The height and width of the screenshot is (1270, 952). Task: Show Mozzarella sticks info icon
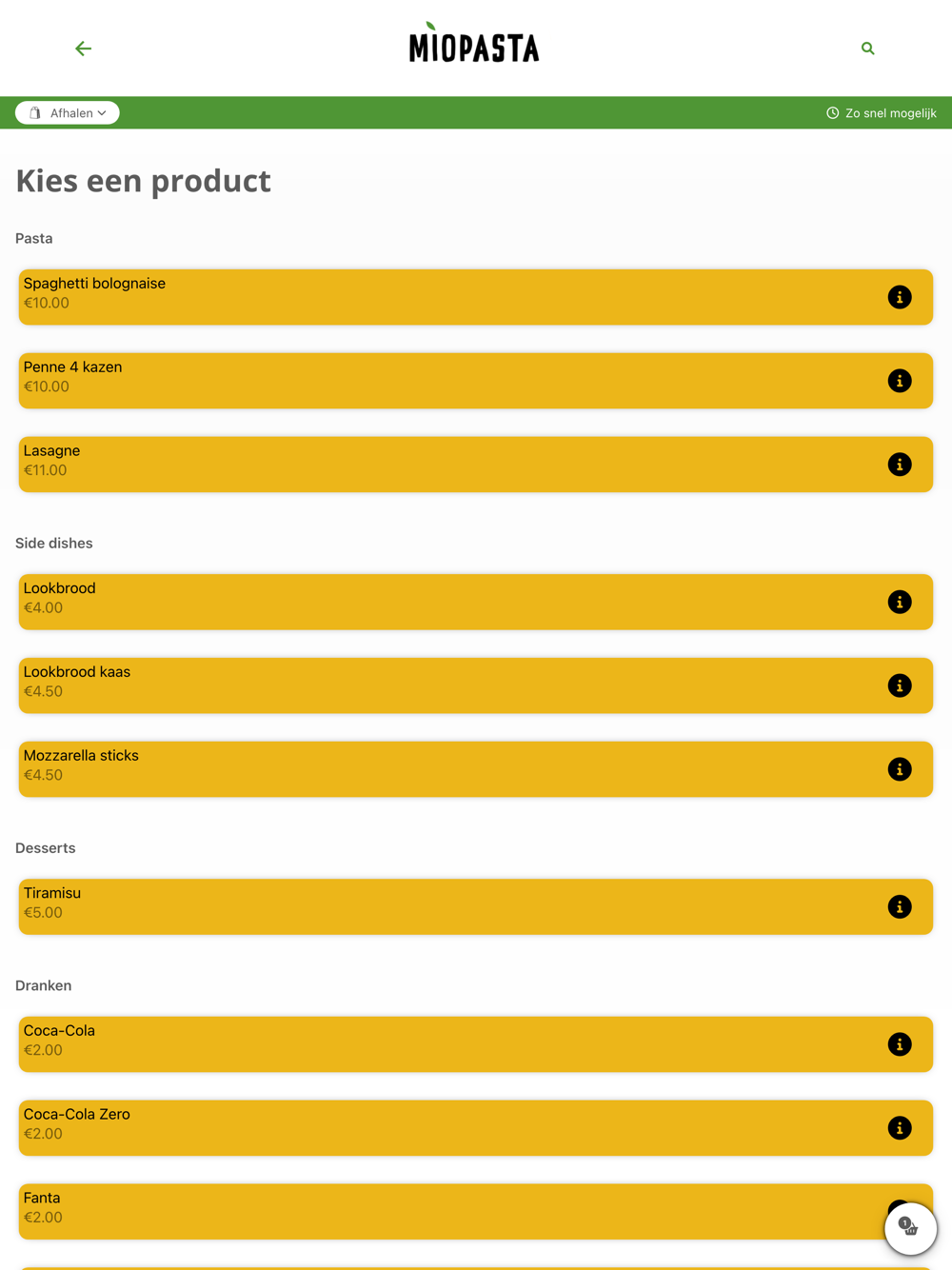(899, 769)
